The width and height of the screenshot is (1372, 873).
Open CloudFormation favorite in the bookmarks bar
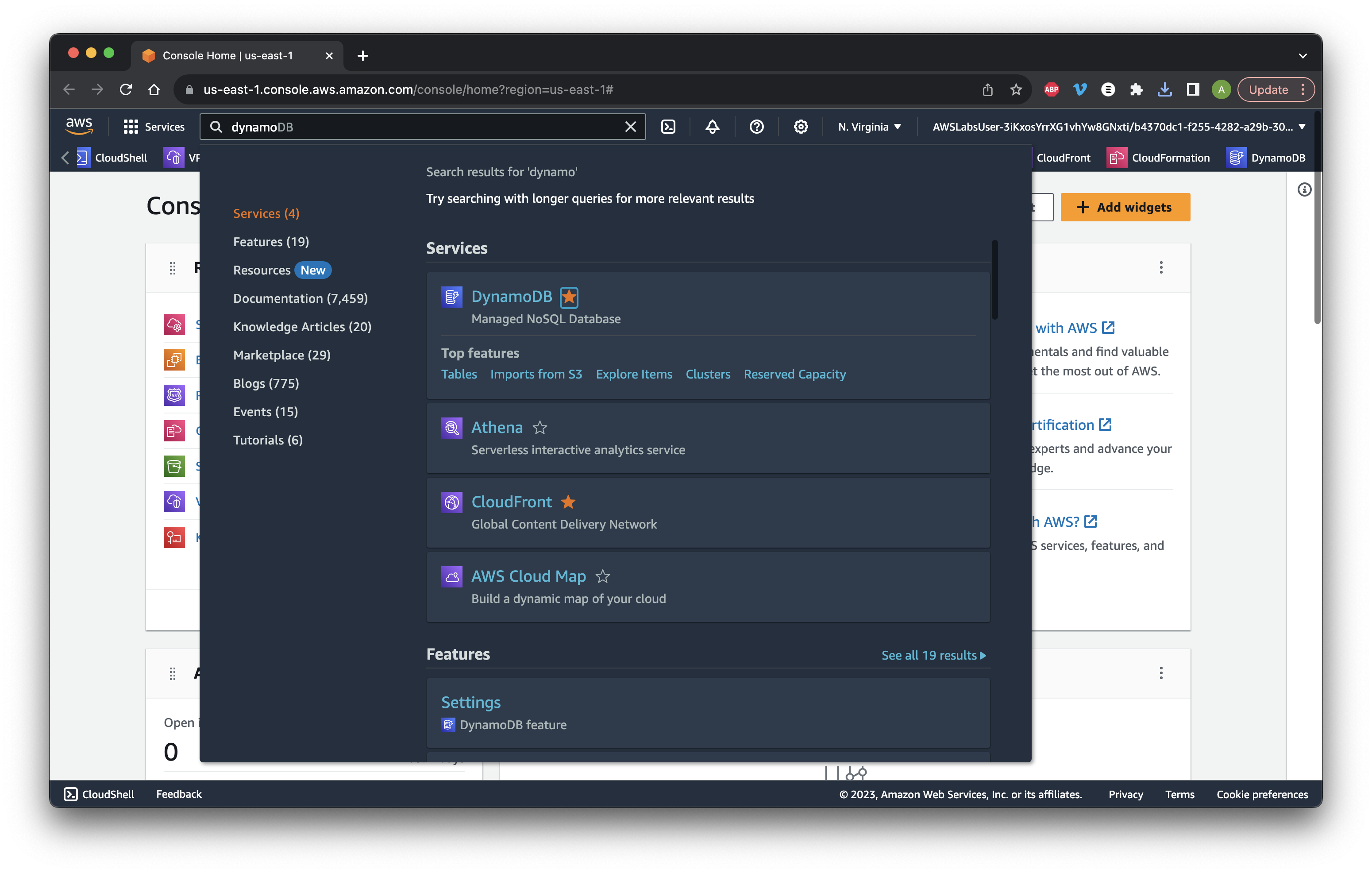[x=1158, y=158]
